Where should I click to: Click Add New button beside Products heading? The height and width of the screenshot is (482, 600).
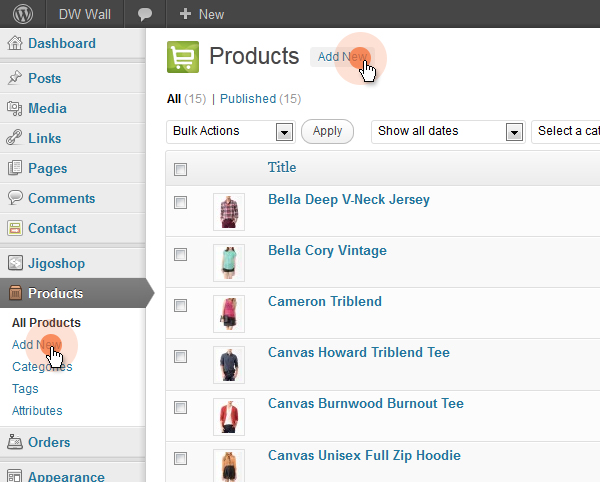coord(342,57)
